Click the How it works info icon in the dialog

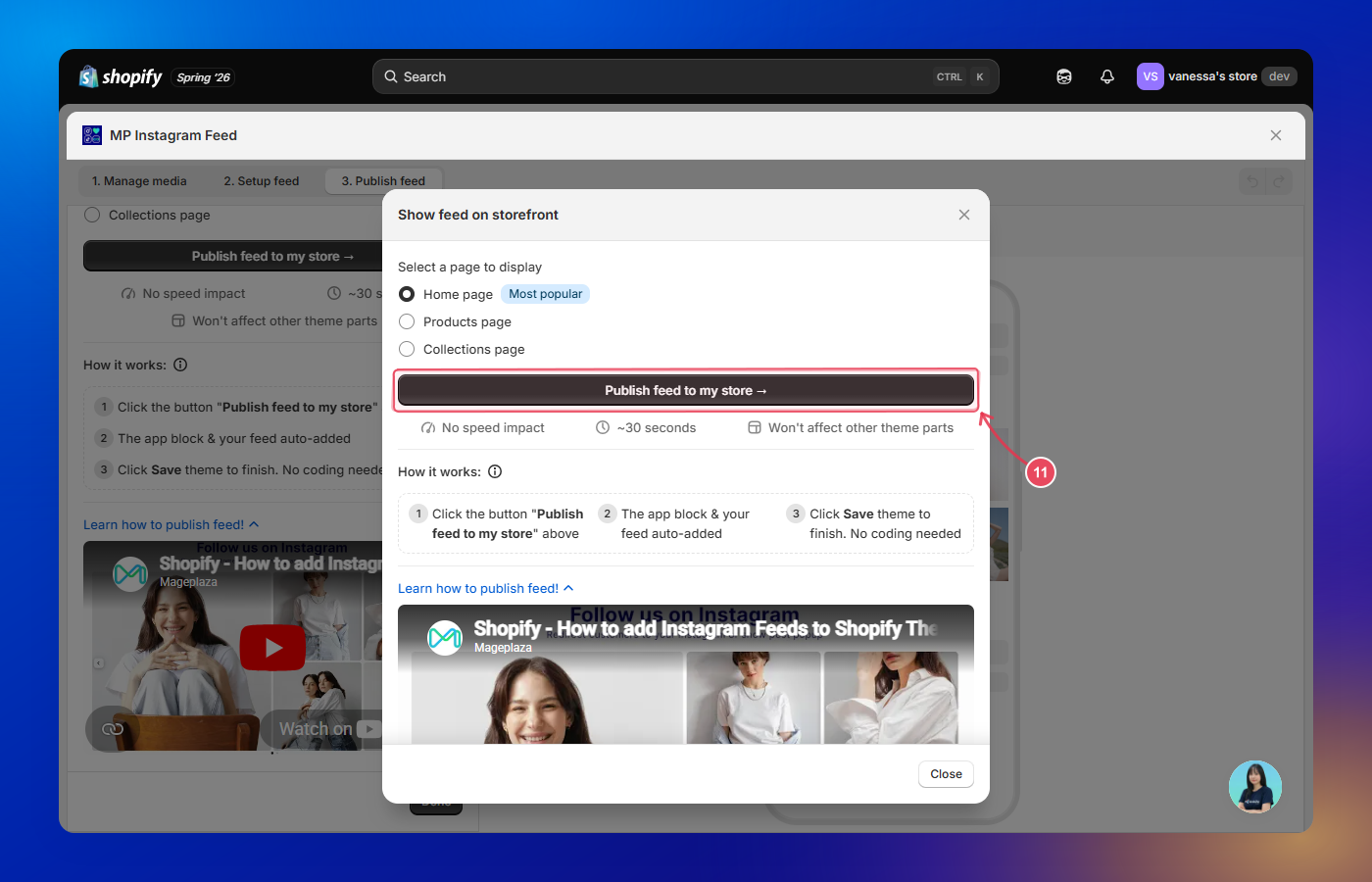(495, 471)
